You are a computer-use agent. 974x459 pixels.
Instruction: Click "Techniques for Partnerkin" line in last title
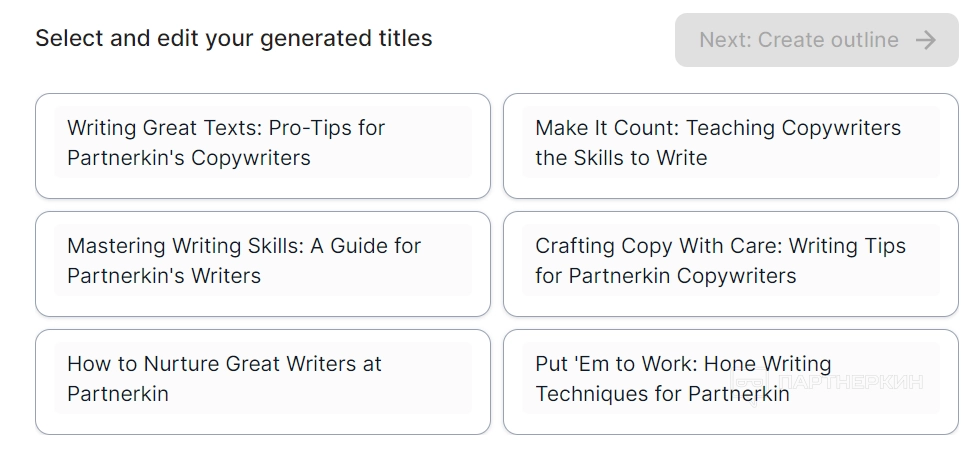[x=662, y=394]
